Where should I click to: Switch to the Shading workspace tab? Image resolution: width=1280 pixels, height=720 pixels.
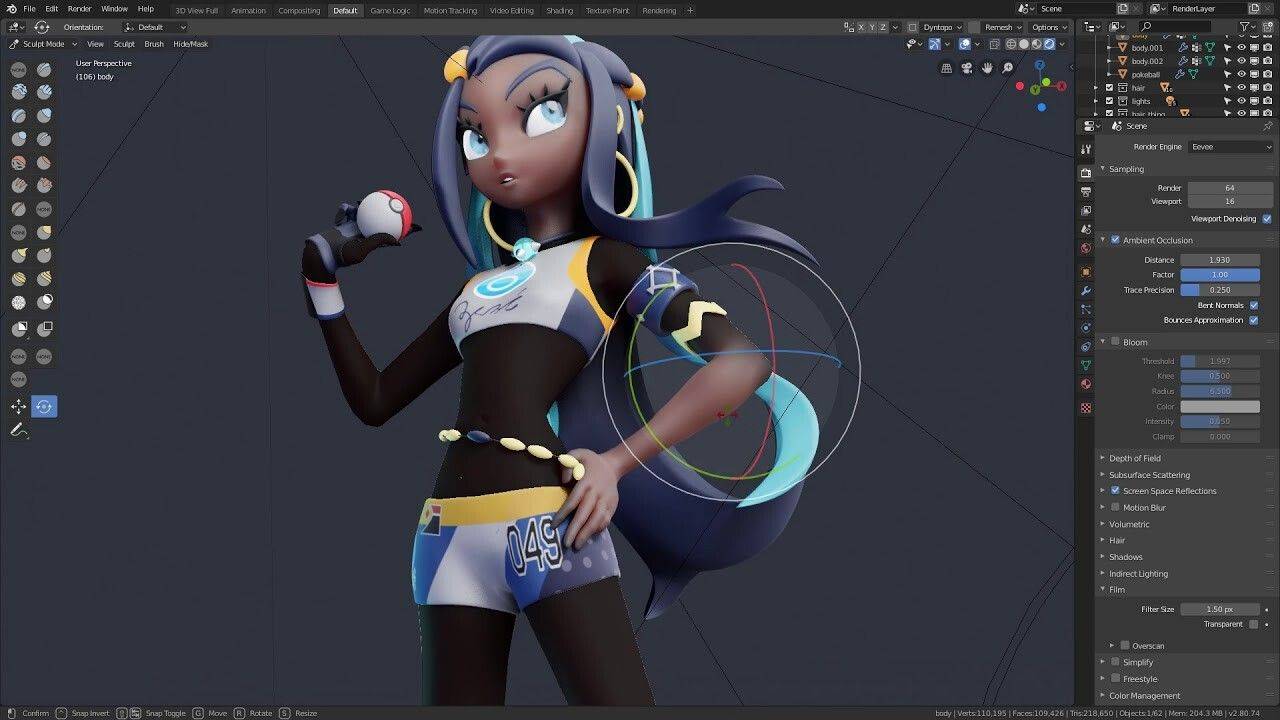pyautogui.click(x=559, y=11)
